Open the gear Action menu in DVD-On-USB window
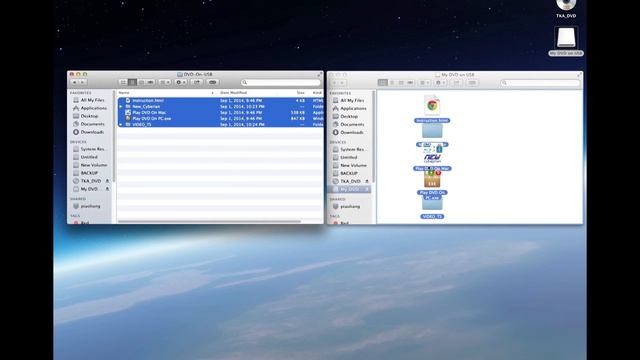640x360 pixels. pyautogui.click(x=180, y=82)
